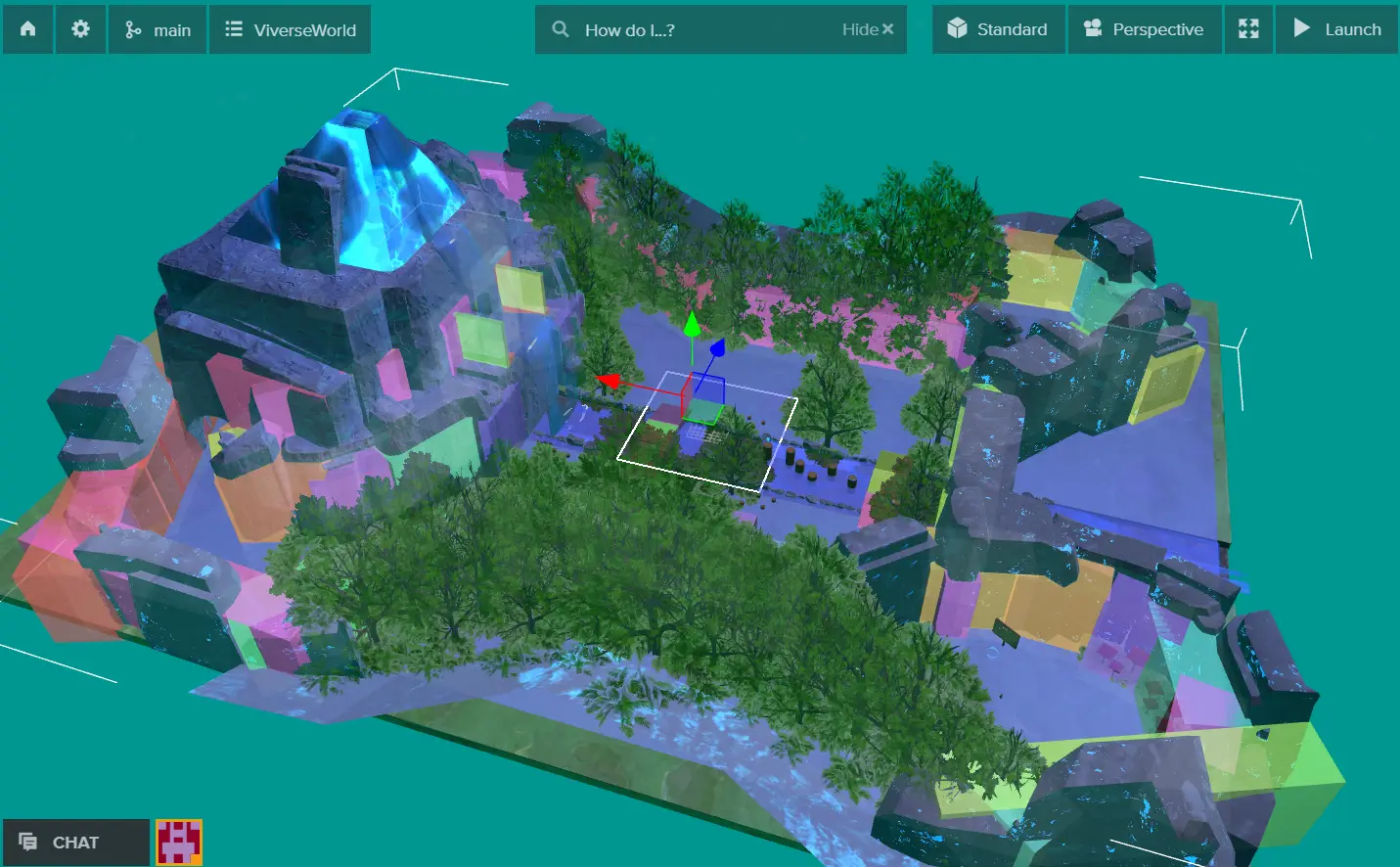Toggle the fullscreen viewport icon
This screenshot has width=1400, height=867.
tap(1248, 29)
